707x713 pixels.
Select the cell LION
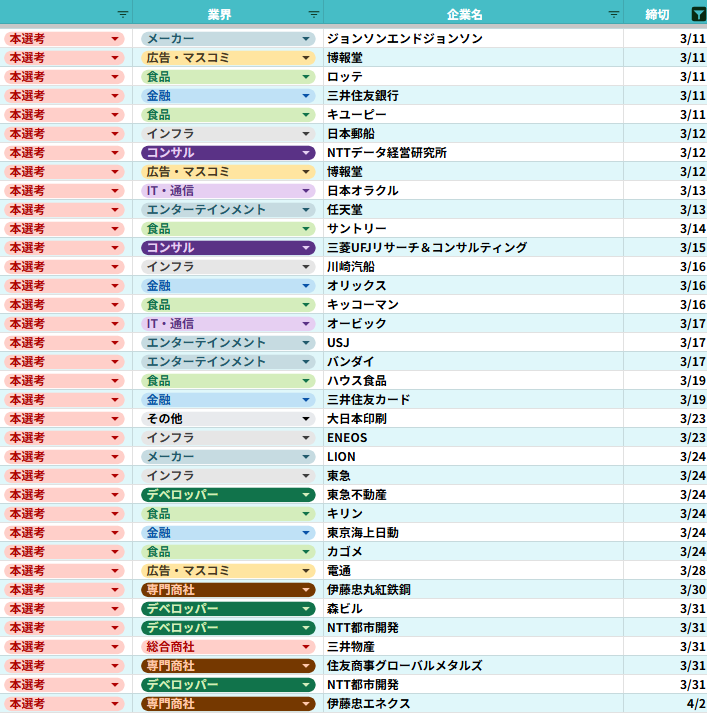coord(473,457)
